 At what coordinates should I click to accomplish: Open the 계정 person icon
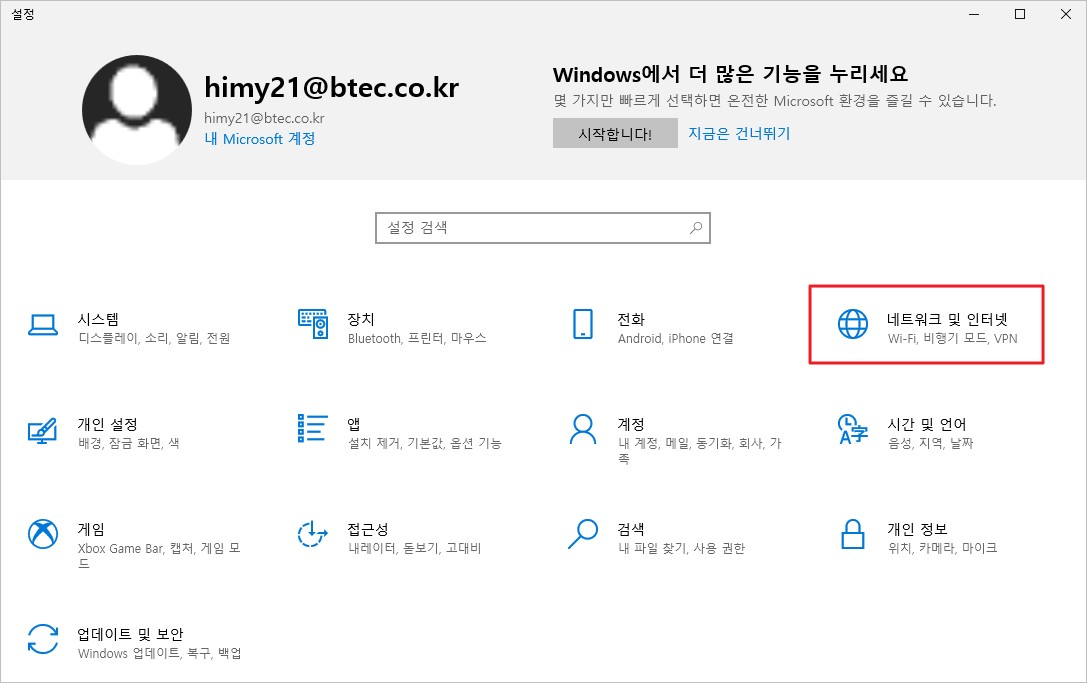(583, 429)
